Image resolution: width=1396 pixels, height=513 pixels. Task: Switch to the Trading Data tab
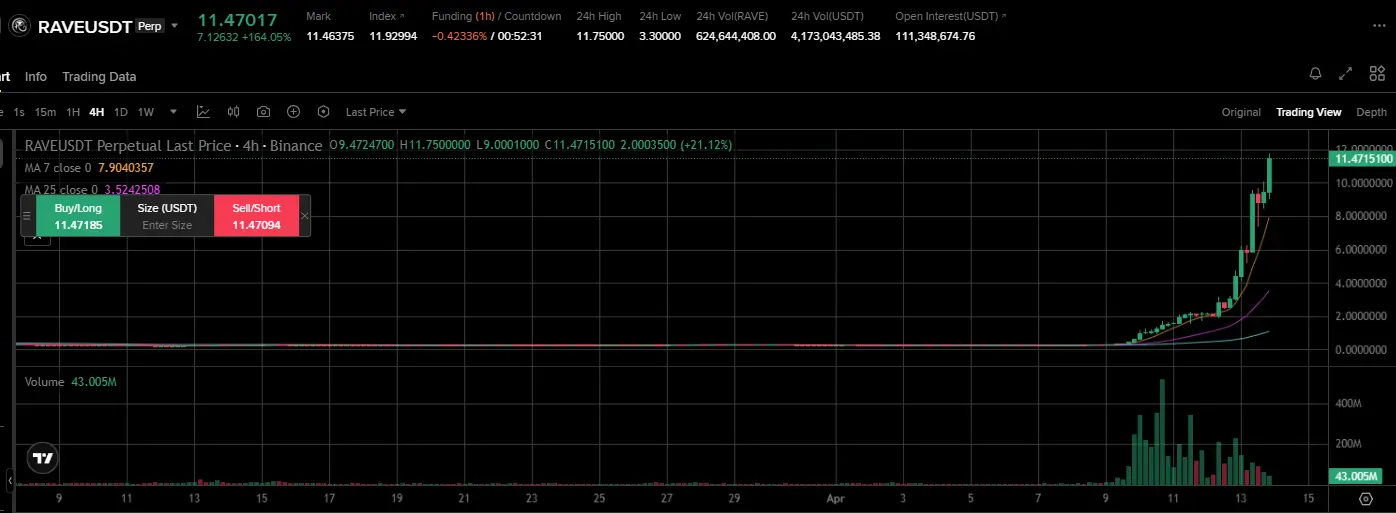(x=99, y=77)
